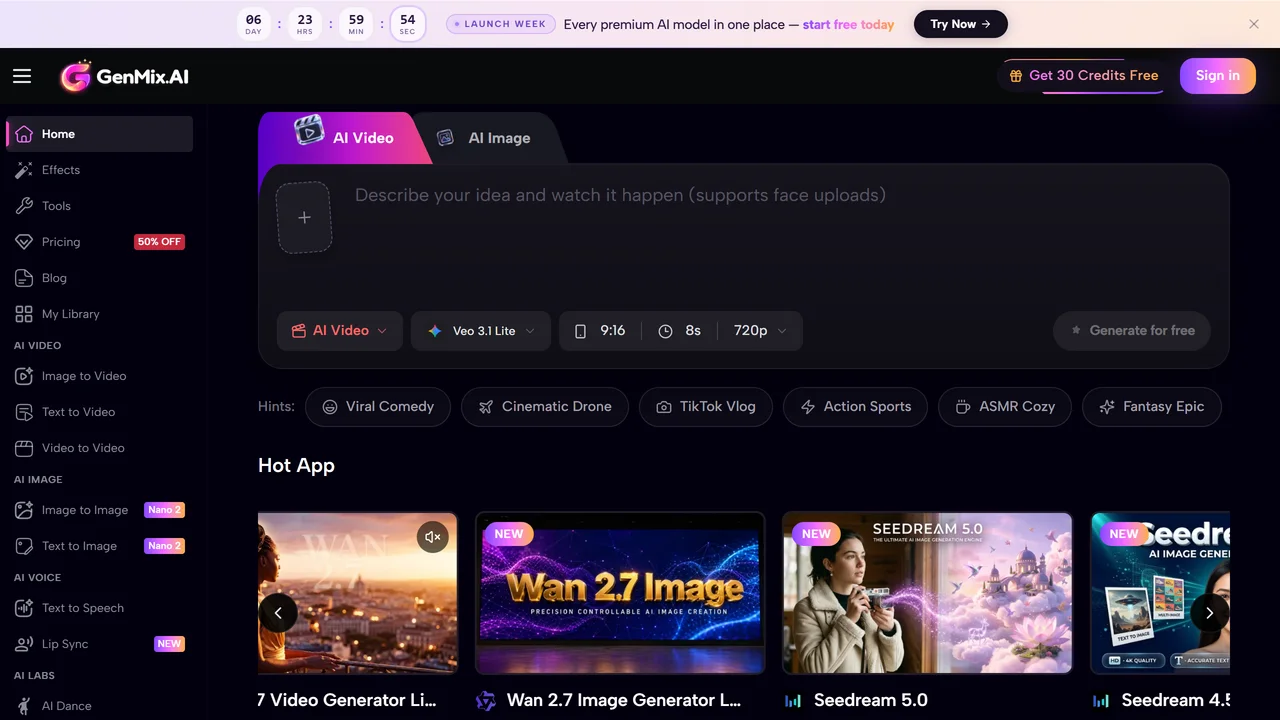Click the AI Dance icon
The width and height of the screenshot is (1280, 720).
pyautogui.click(x=24, y=706)
